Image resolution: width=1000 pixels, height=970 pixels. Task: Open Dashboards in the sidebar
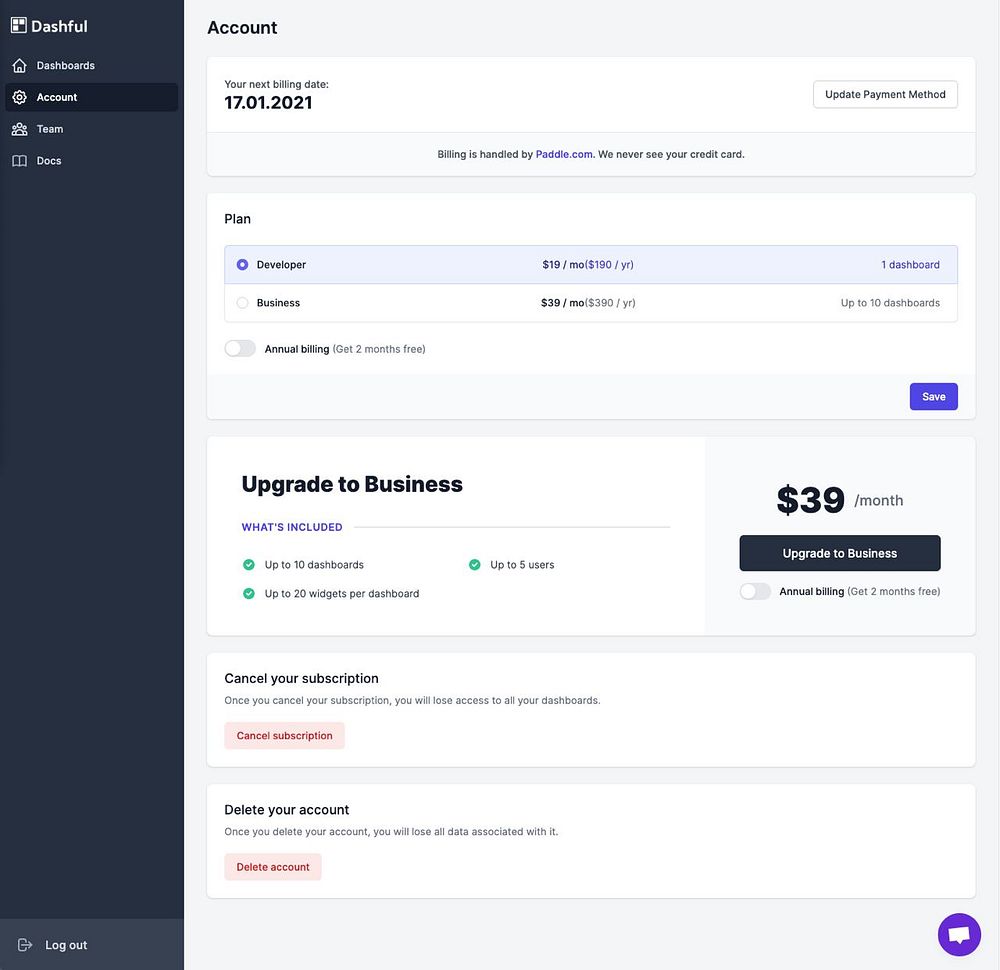point(92,66)
